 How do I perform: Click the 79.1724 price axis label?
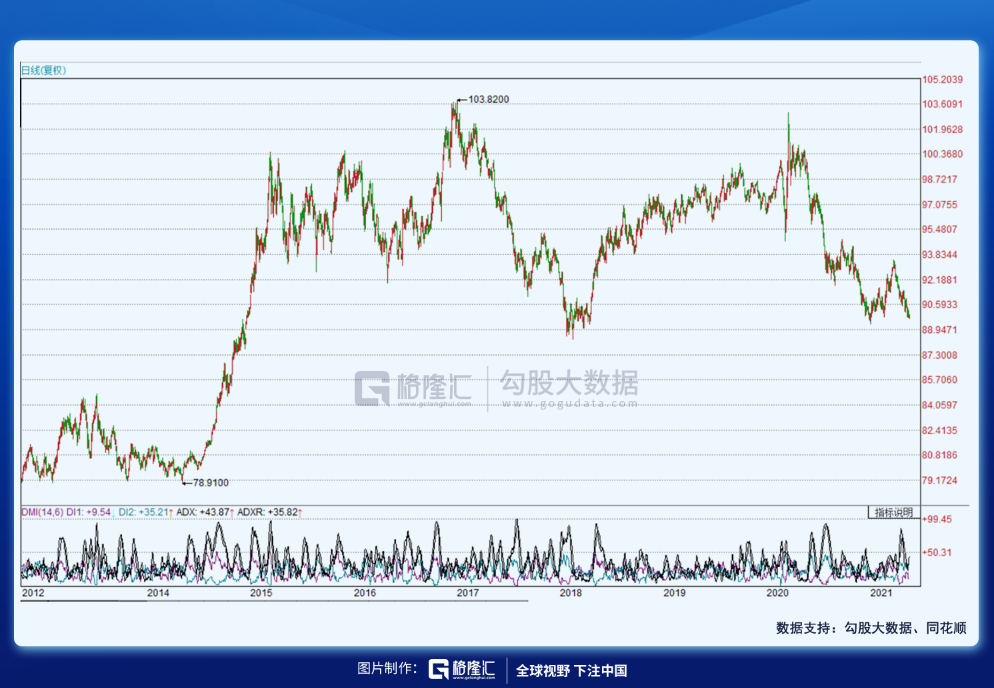point(939,481)
